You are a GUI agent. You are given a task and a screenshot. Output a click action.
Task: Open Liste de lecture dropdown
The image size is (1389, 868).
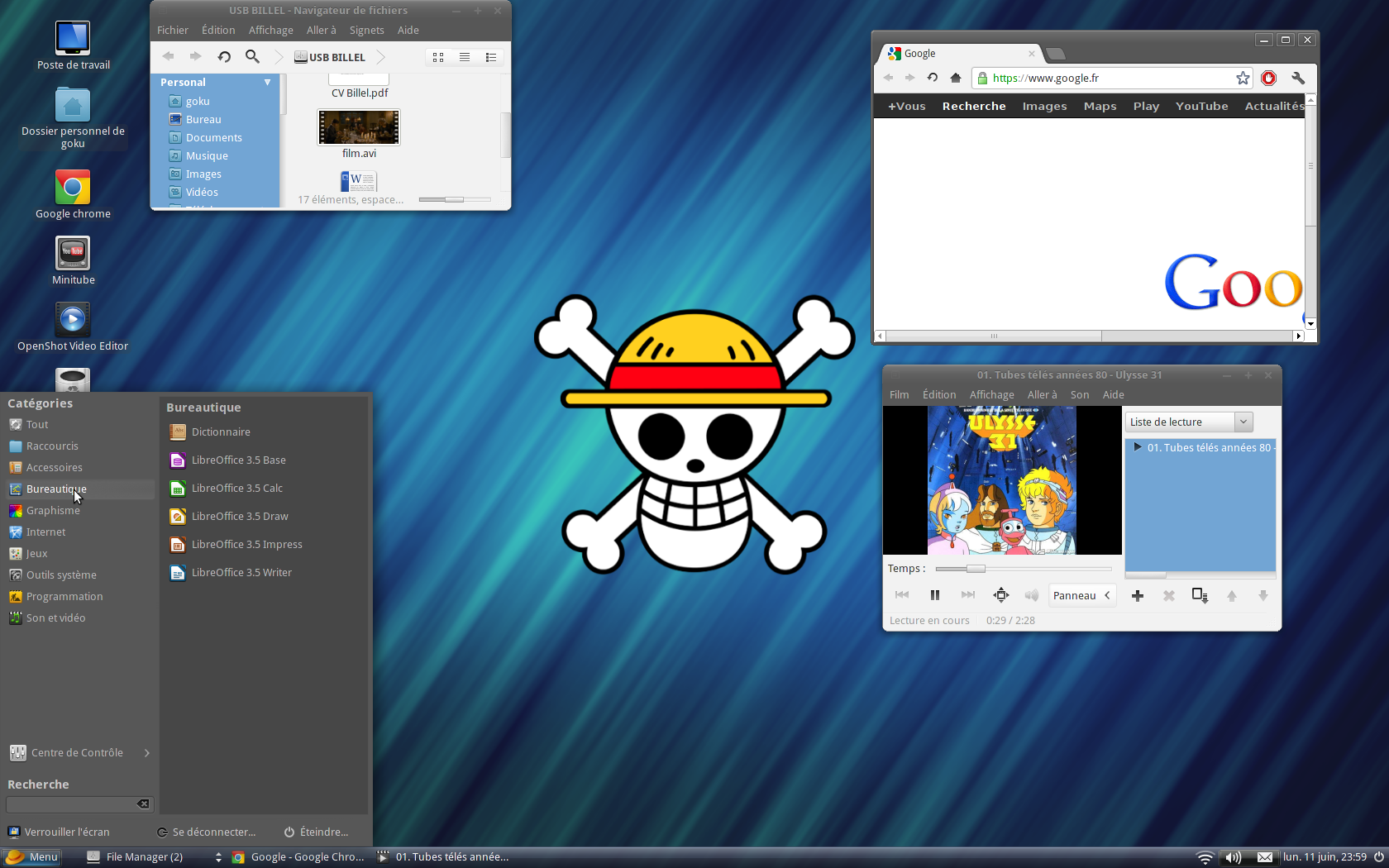(x=1190, y=422)
